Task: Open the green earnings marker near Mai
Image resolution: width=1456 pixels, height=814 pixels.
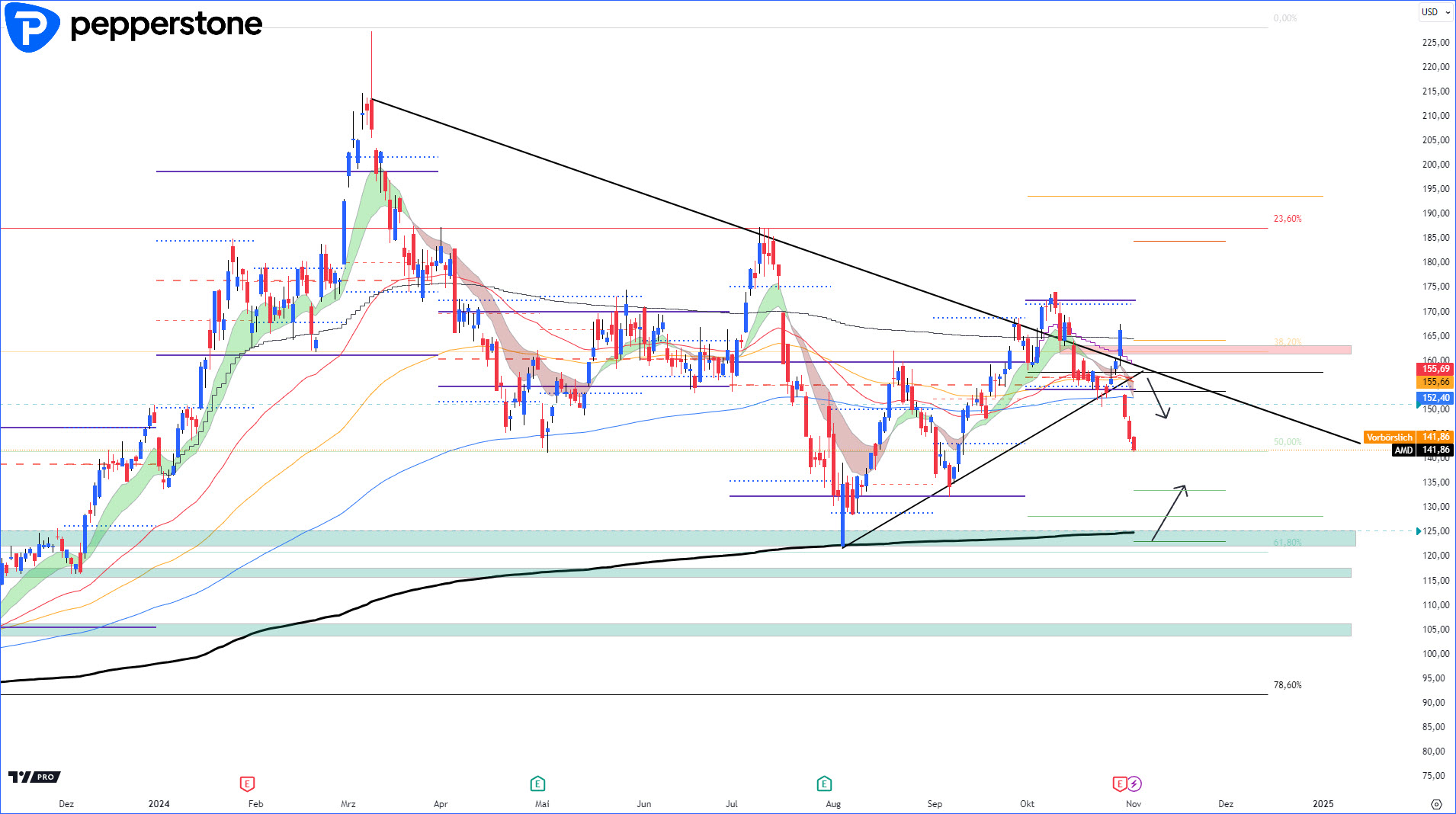Action: [x=537, y=784]
